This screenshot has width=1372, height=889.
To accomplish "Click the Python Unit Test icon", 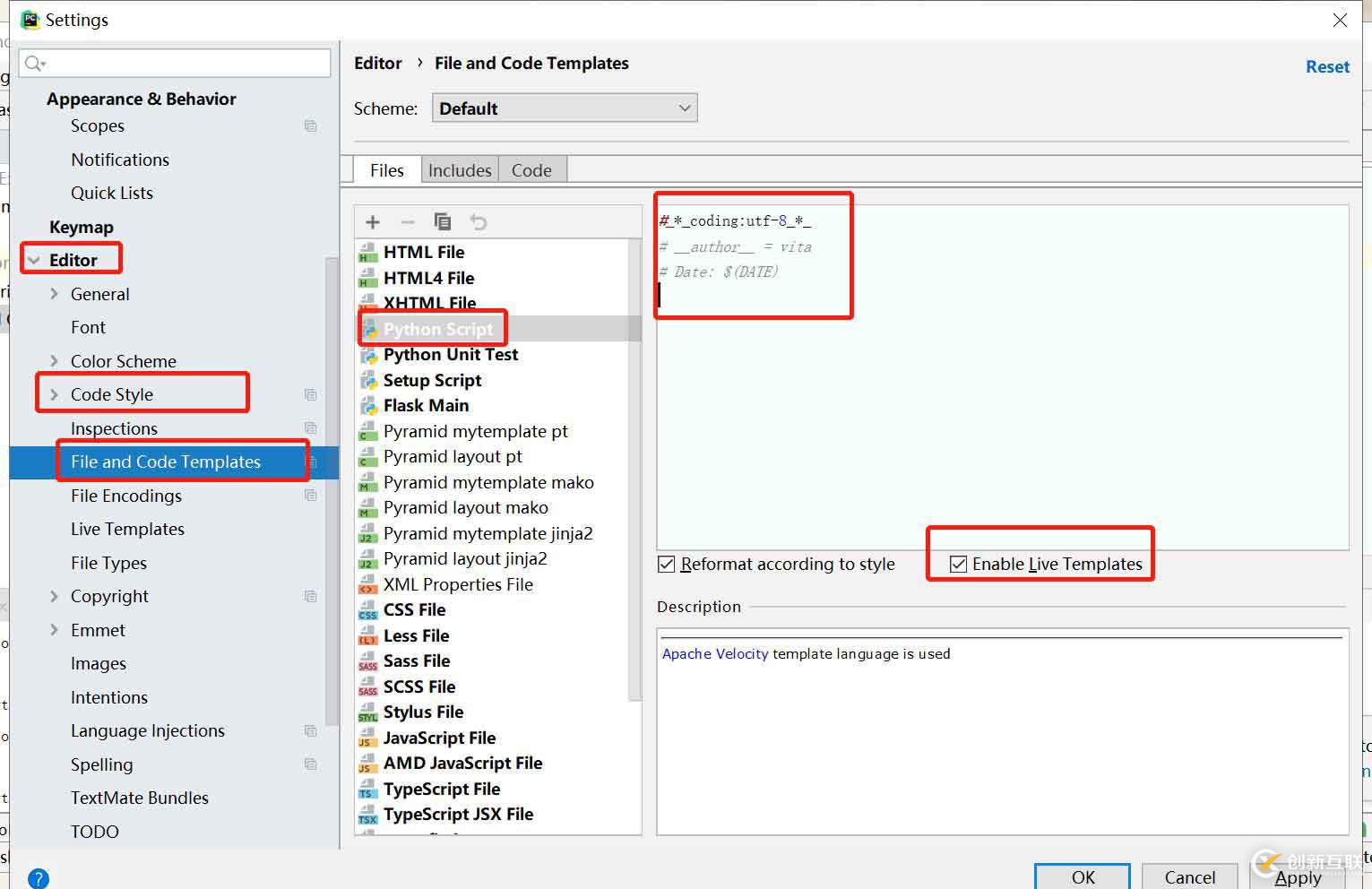I will [x=367, y=355].
